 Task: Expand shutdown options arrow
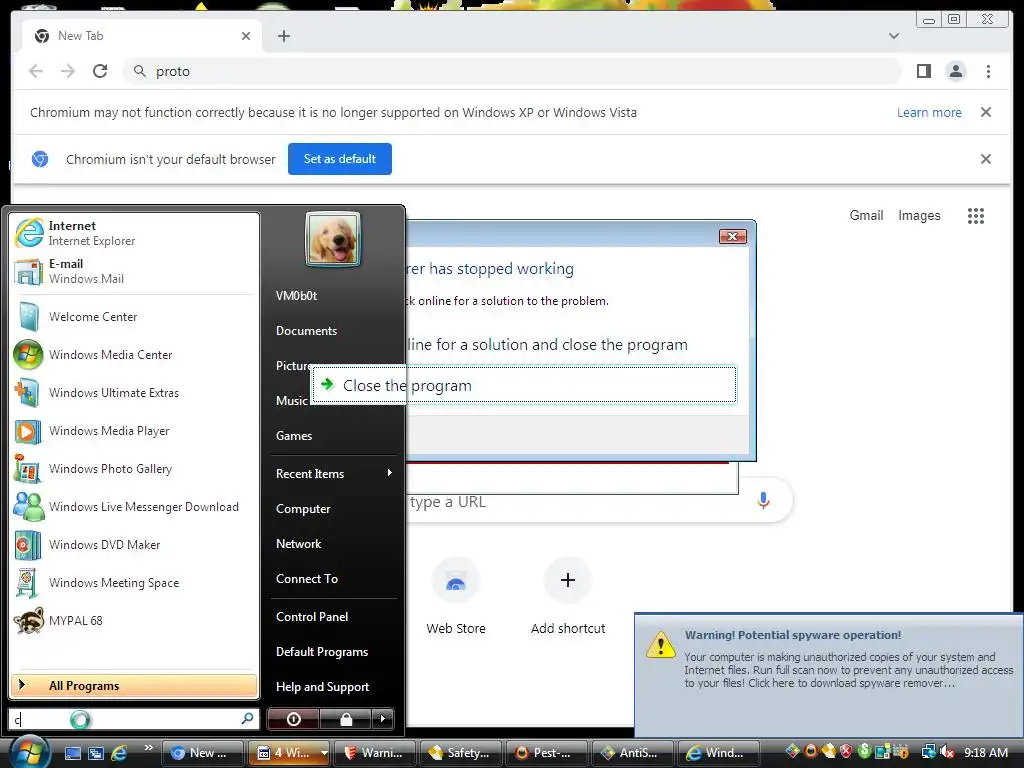383,719
